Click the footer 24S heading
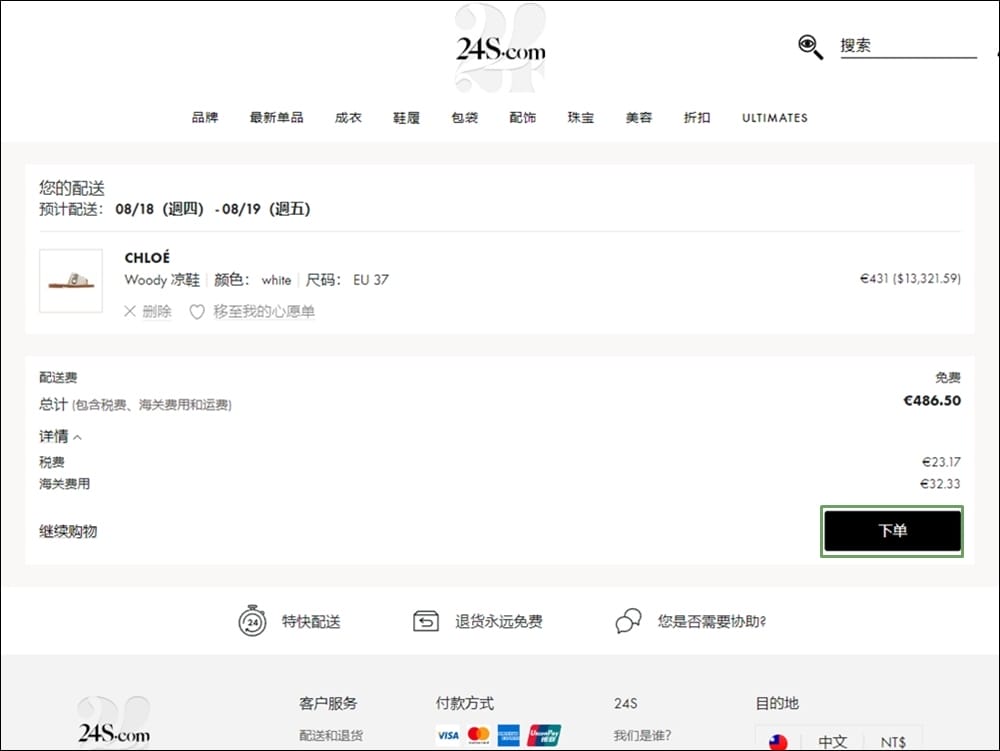Image resolution: width=1000 pixels, height=751 pixels. click(626, 703)
